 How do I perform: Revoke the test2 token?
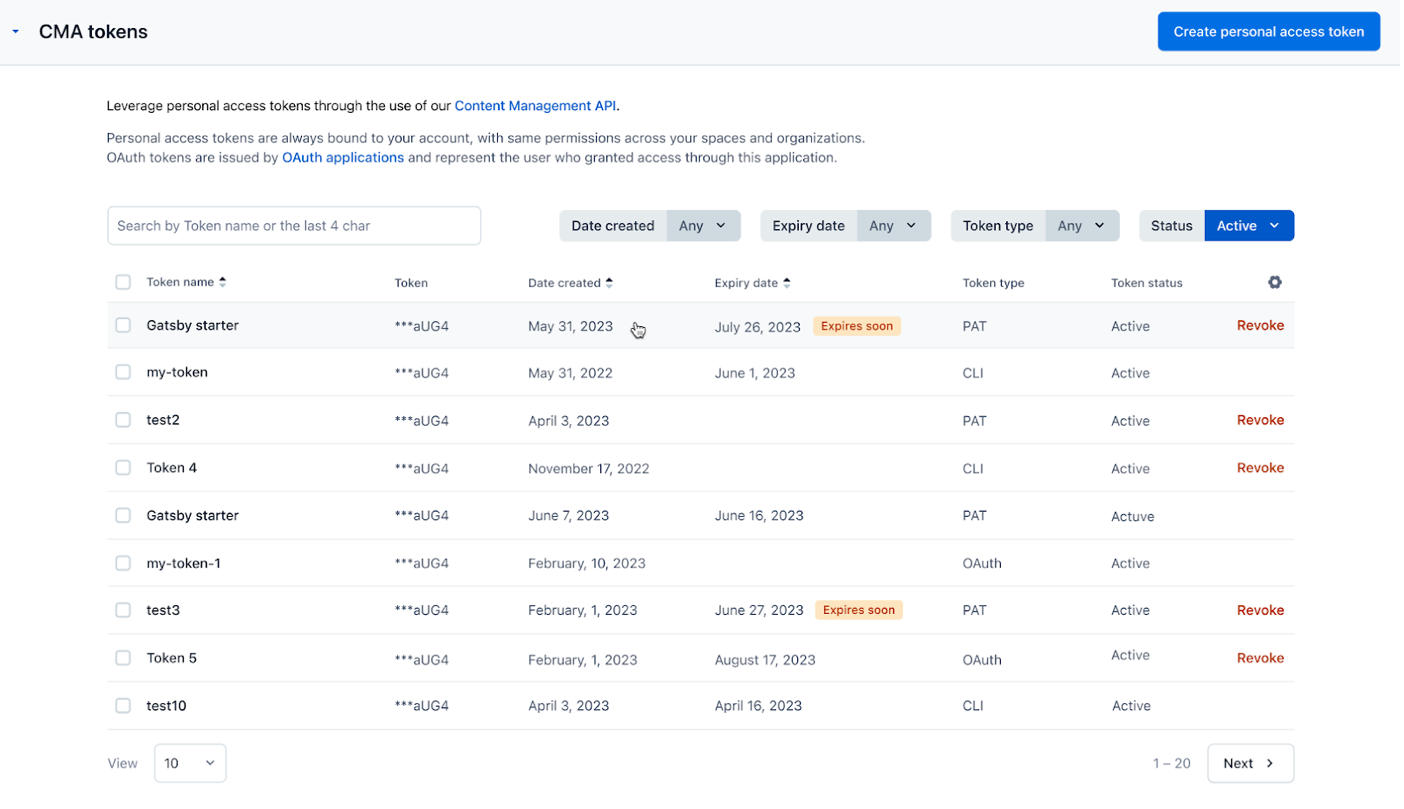tap(1260, 420)
